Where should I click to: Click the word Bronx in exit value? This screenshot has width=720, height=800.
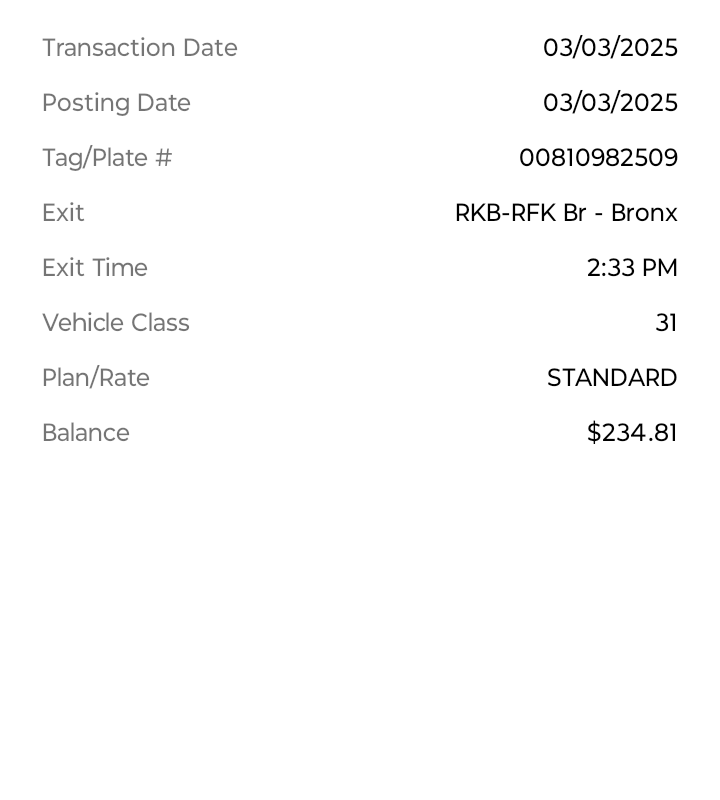point(644,213)
